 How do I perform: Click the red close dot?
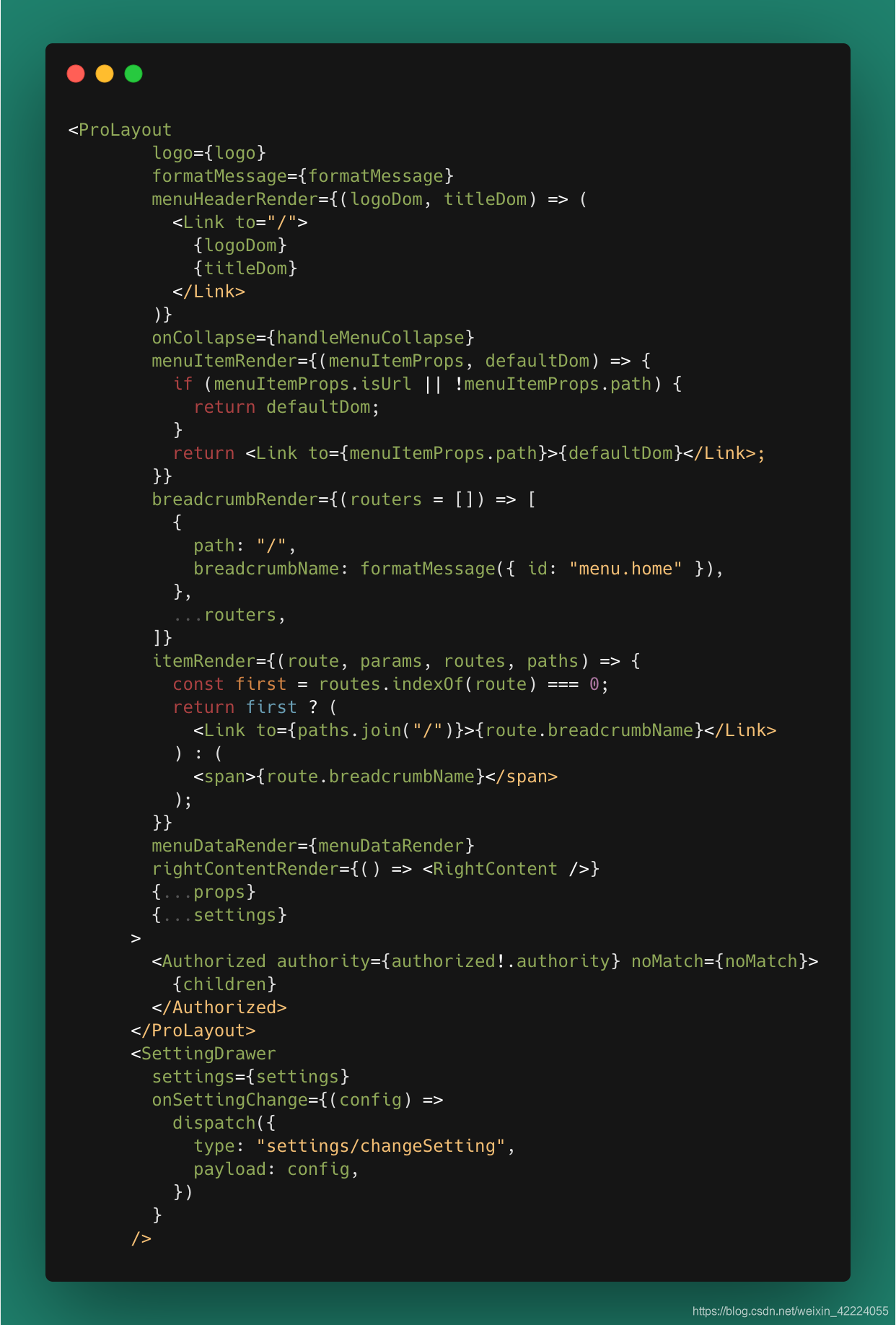coord(76,74)
